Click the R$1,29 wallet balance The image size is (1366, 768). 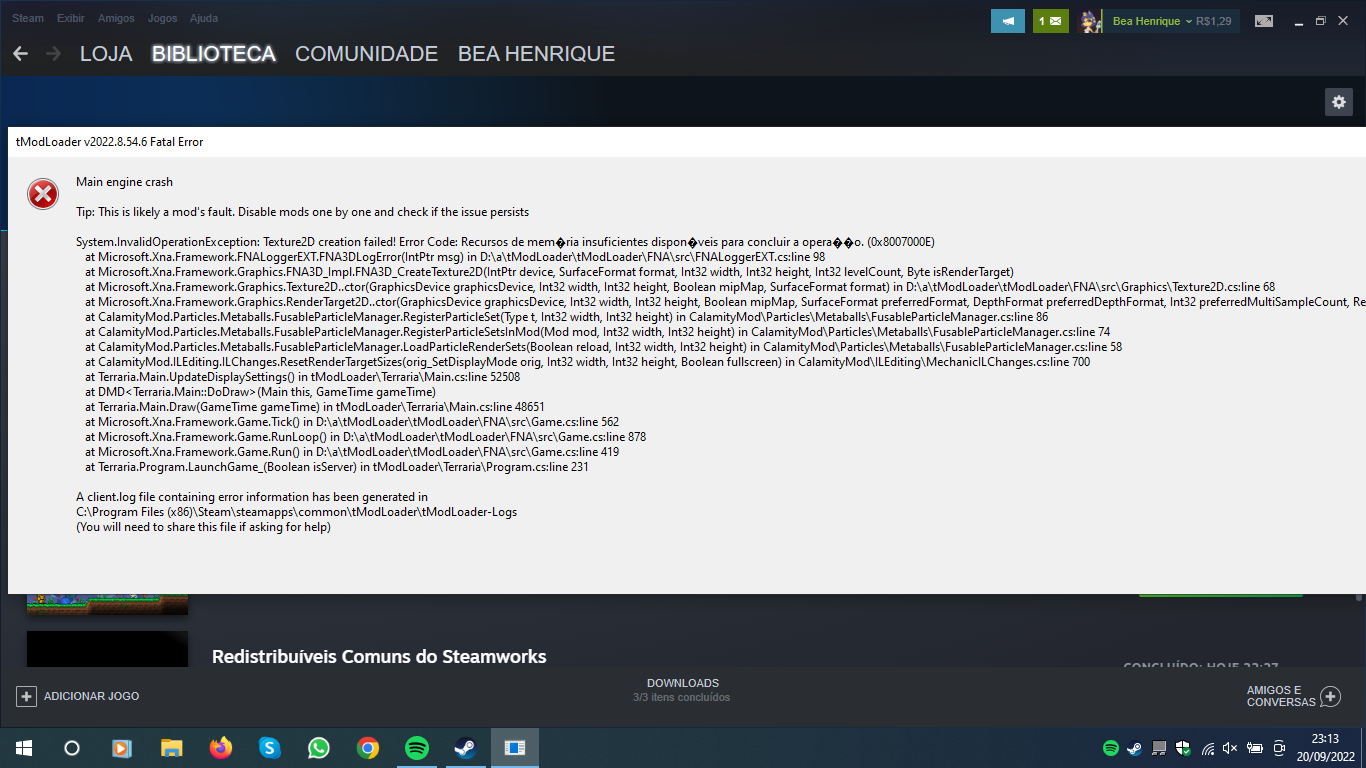(x=1214, y=21)
